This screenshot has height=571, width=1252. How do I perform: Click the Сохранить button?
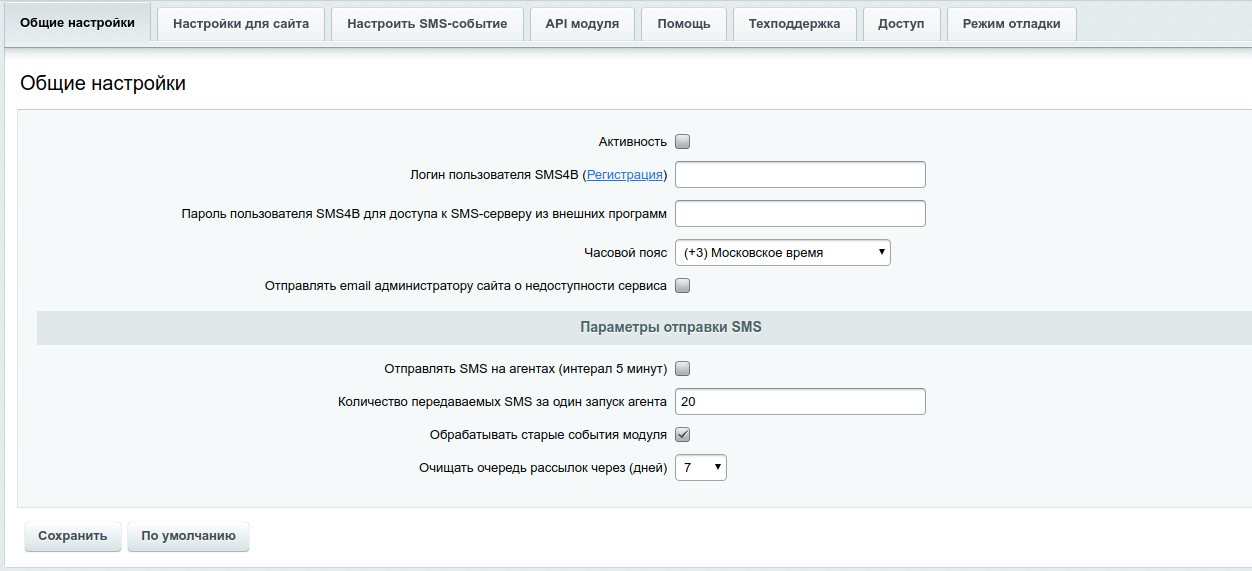pyautogui.click(x=73, y=536)
